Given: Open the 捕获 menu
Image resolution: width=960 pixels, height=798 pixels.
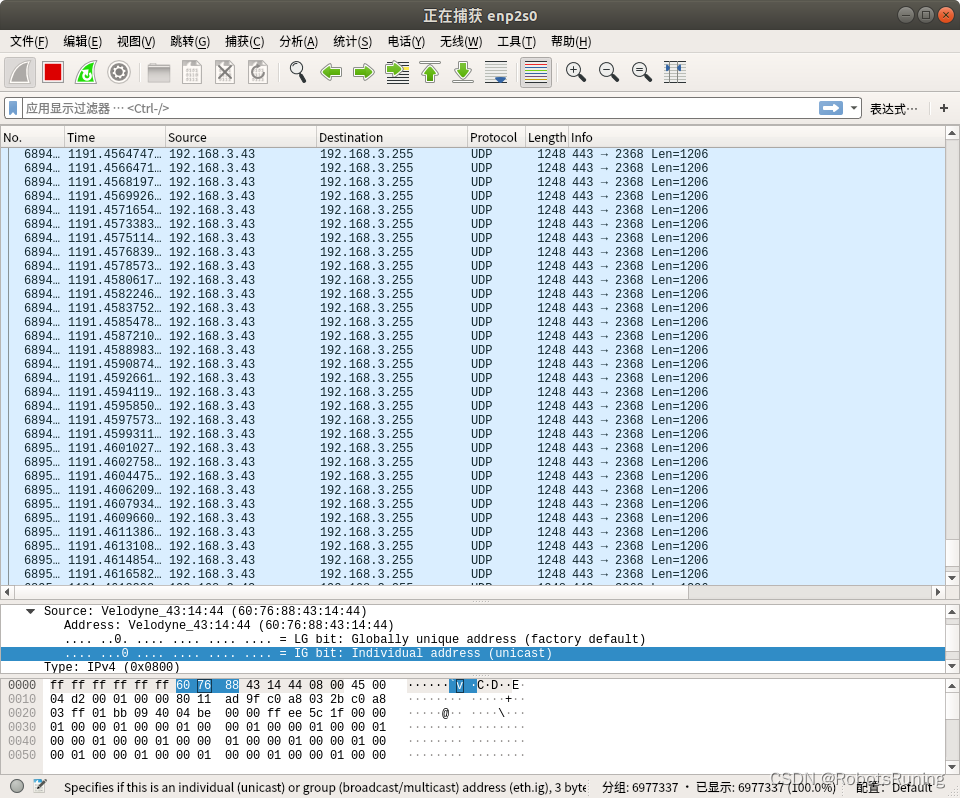Looking at the screenshot, I should coord(245,41).
